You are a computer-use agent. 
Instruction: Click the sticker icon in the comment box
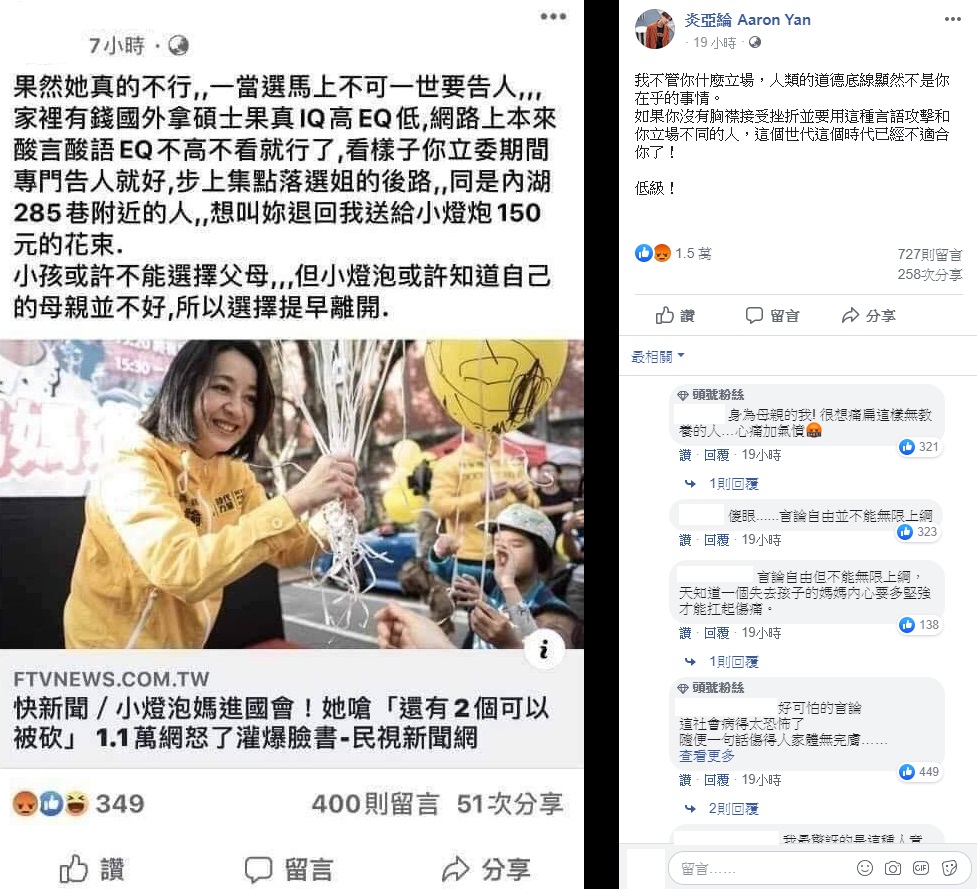(x=949, y=868)
